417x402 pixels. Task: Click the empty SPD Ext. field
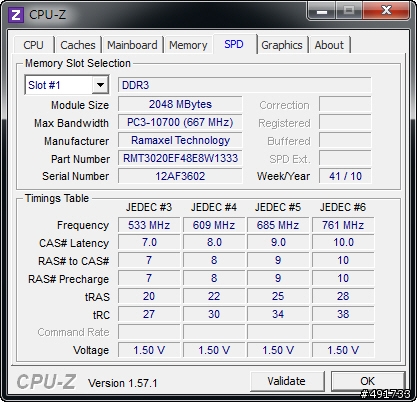click(345, 158)
